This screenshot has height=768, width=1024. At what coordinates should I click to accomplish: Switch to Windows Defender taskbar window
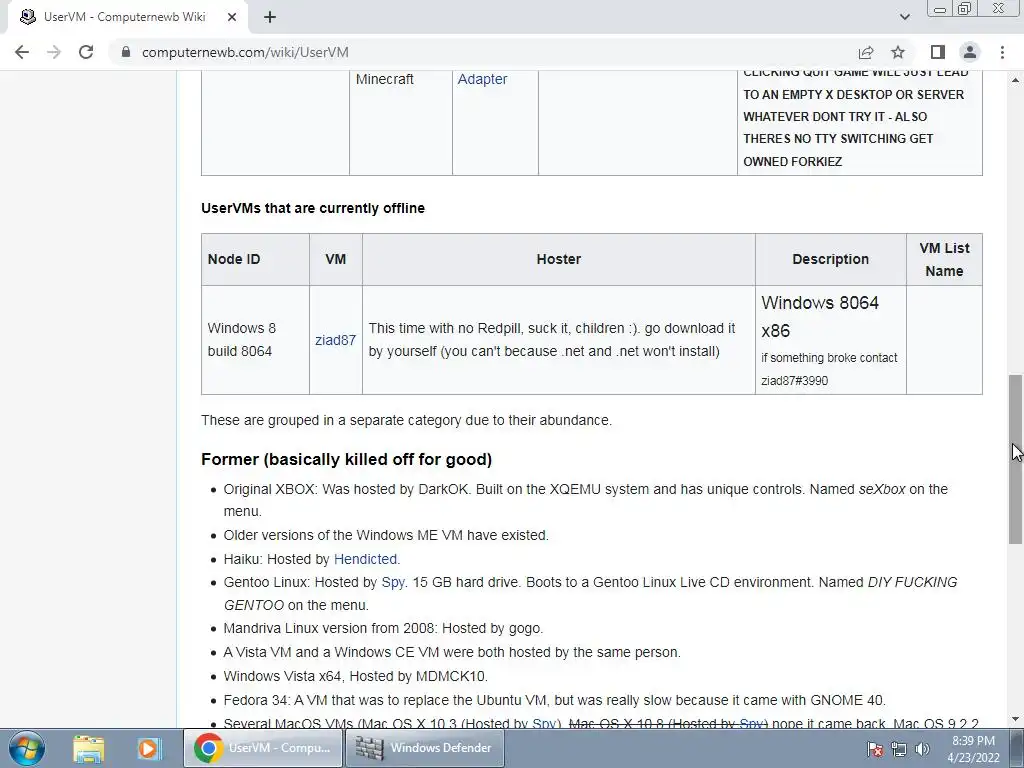click(424, 748)
